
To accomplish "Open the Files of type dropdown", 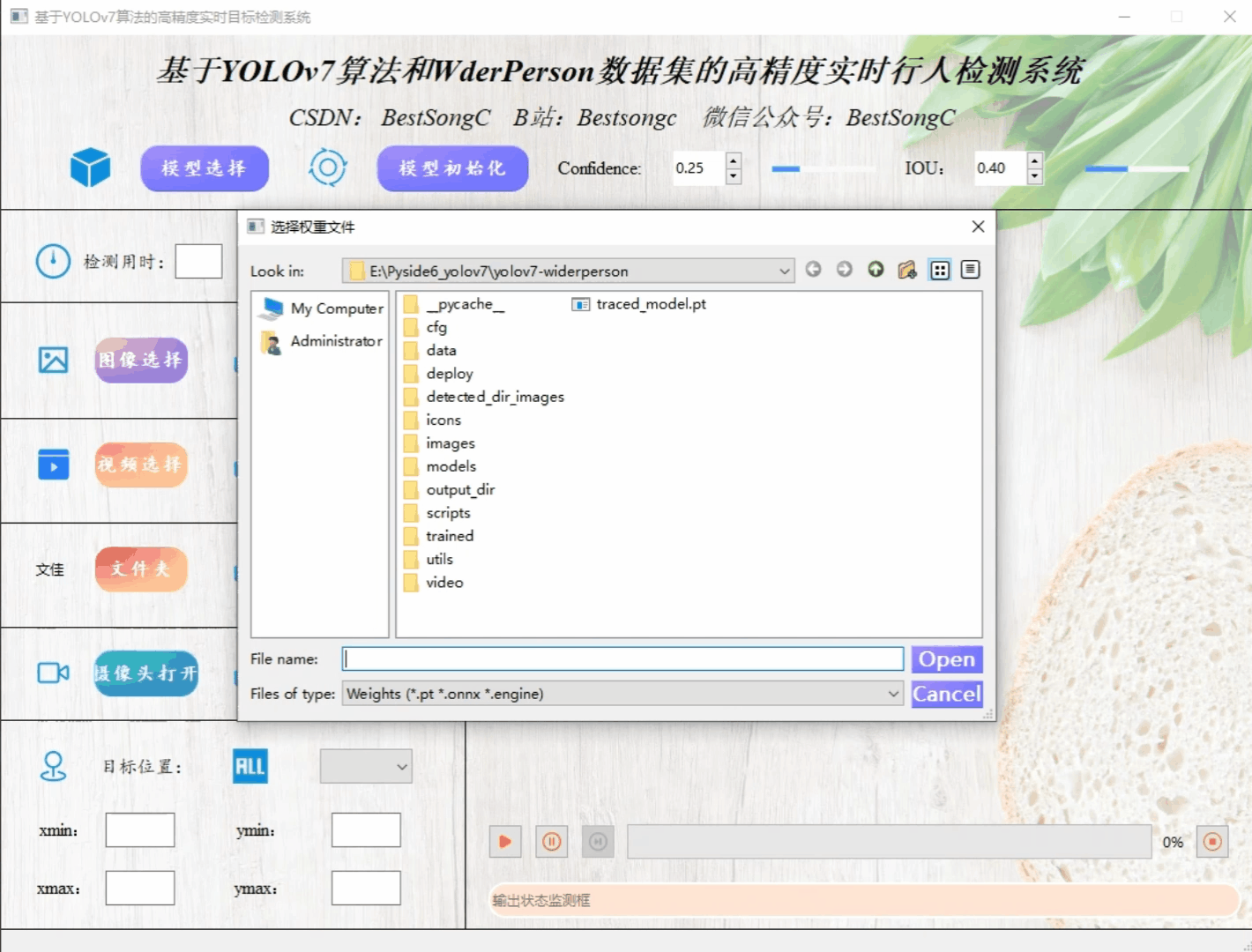I will click(893, 694).
